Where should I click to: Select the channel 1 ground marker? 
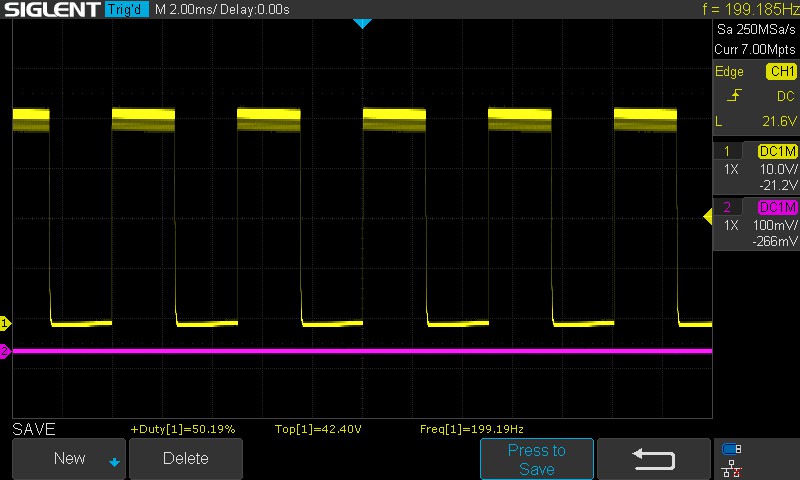(x=5, y=323)
